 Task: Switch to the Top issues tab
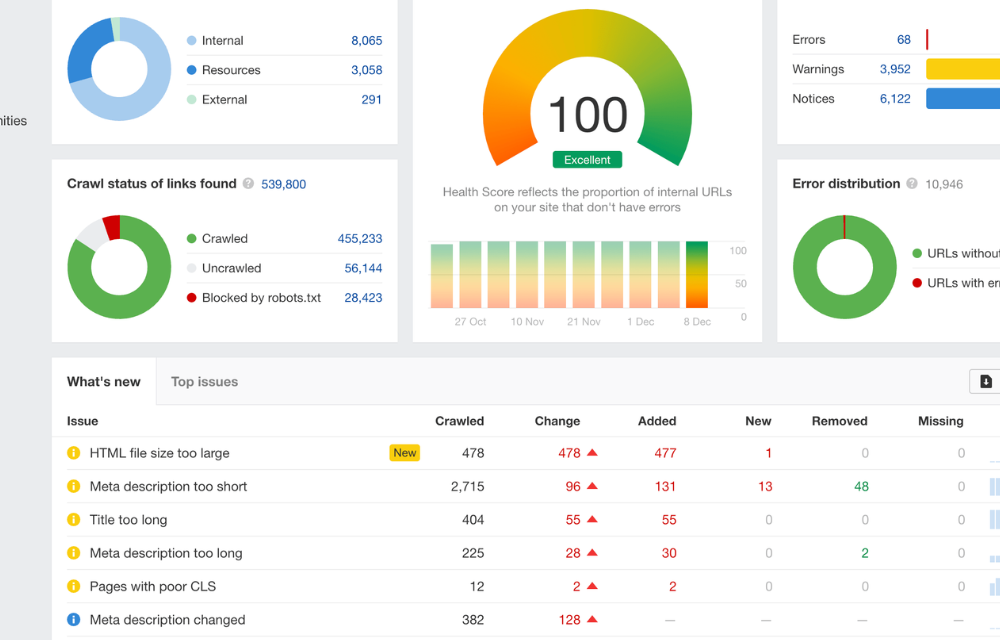pyautogui.click(x=204, y=381)
